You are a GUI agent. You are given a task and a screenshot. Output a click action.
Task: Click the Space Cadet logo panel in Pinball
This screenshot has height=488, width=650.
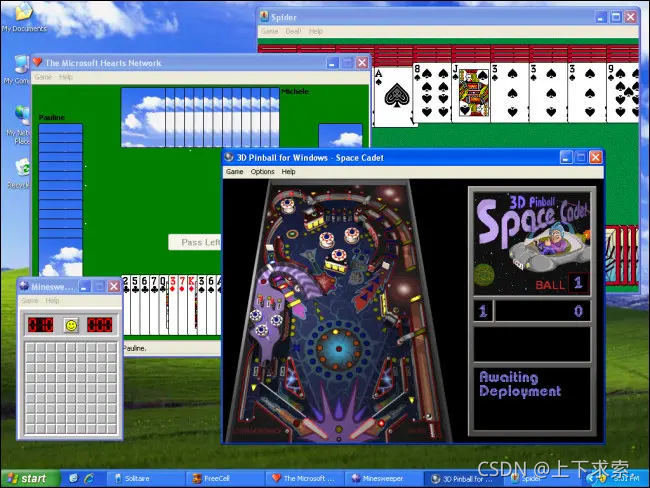[532, 243]
